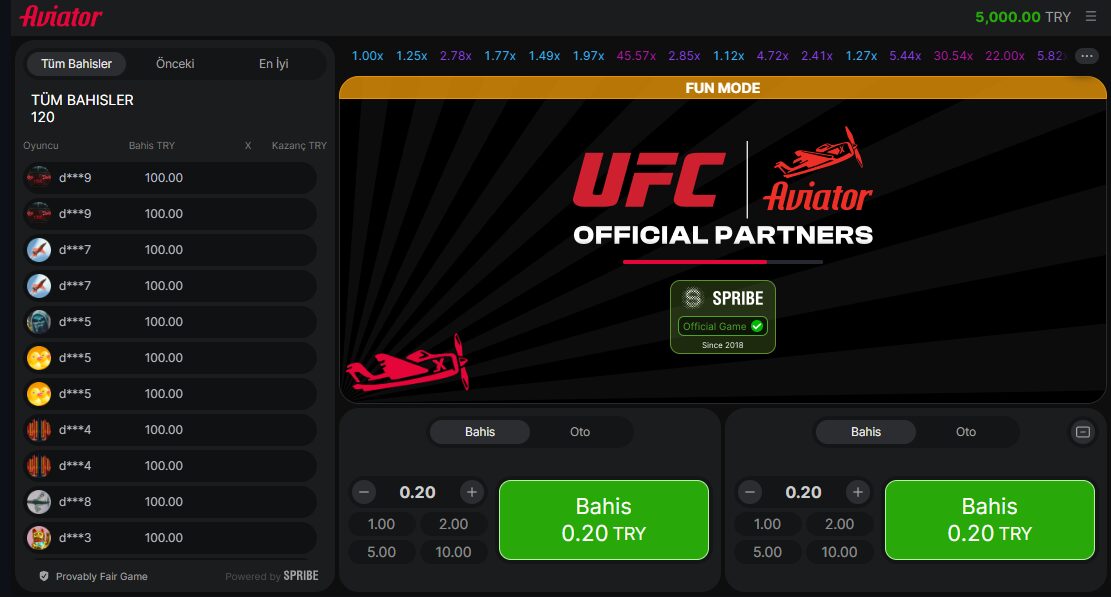Expand the round history with the three-dots button
The width and height of the screenshot is (1111, 597).
tap(1087, 56)
